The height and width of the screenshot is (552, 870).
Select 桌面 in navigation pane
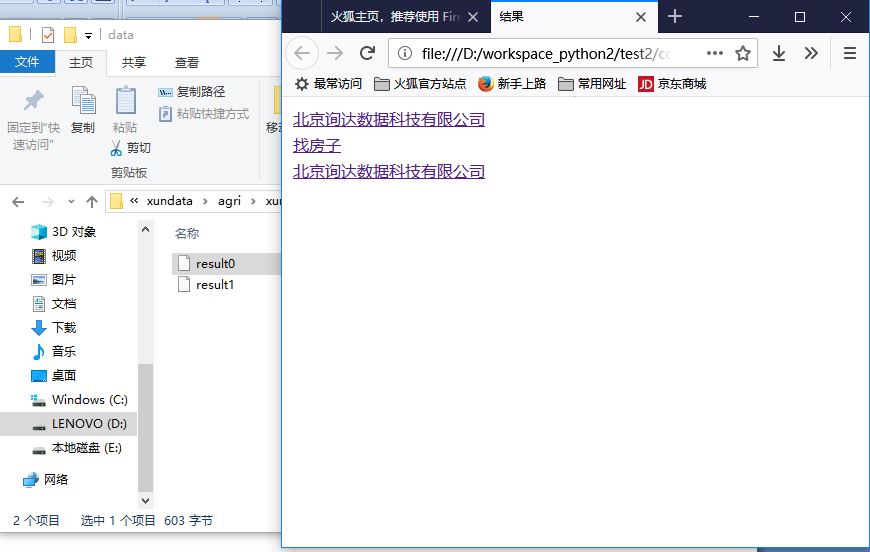coord(54,376)
